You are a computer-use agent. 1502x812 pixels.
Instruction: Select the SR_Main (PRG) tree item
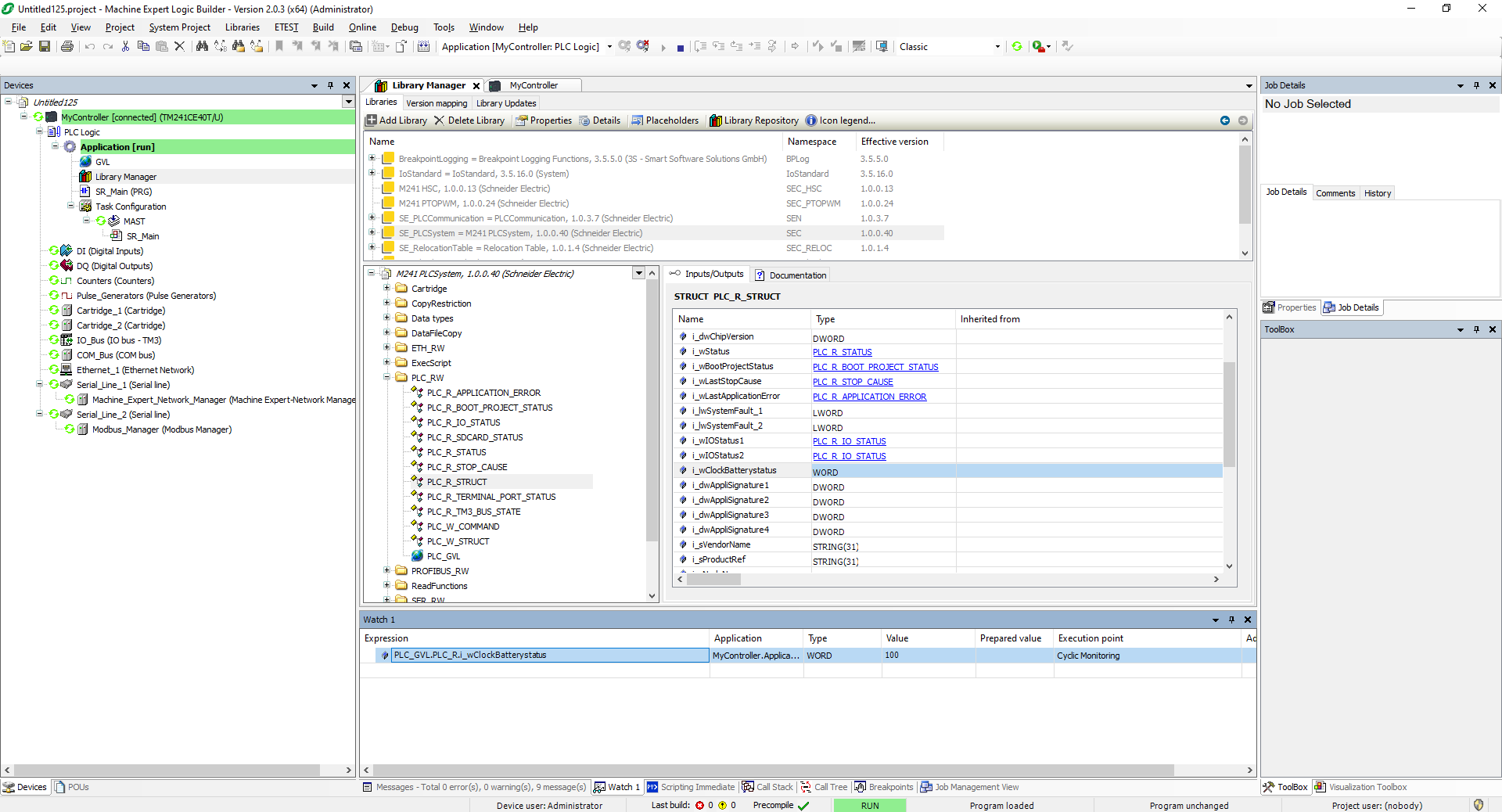coord(124,192)
